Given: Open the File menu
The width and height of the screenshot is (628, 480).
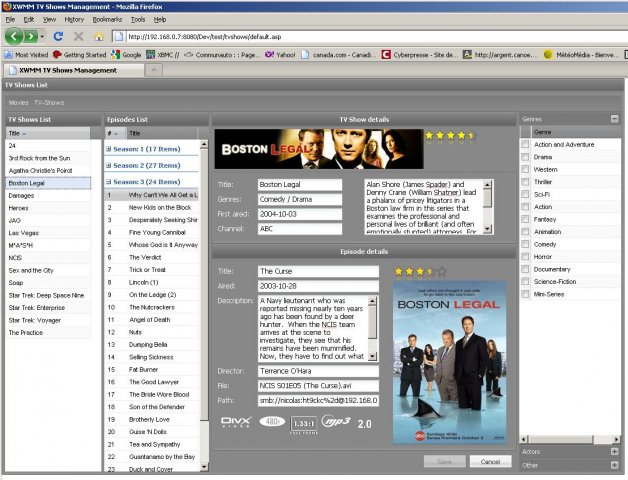Looking at the screenshot, I should (10, 19).
